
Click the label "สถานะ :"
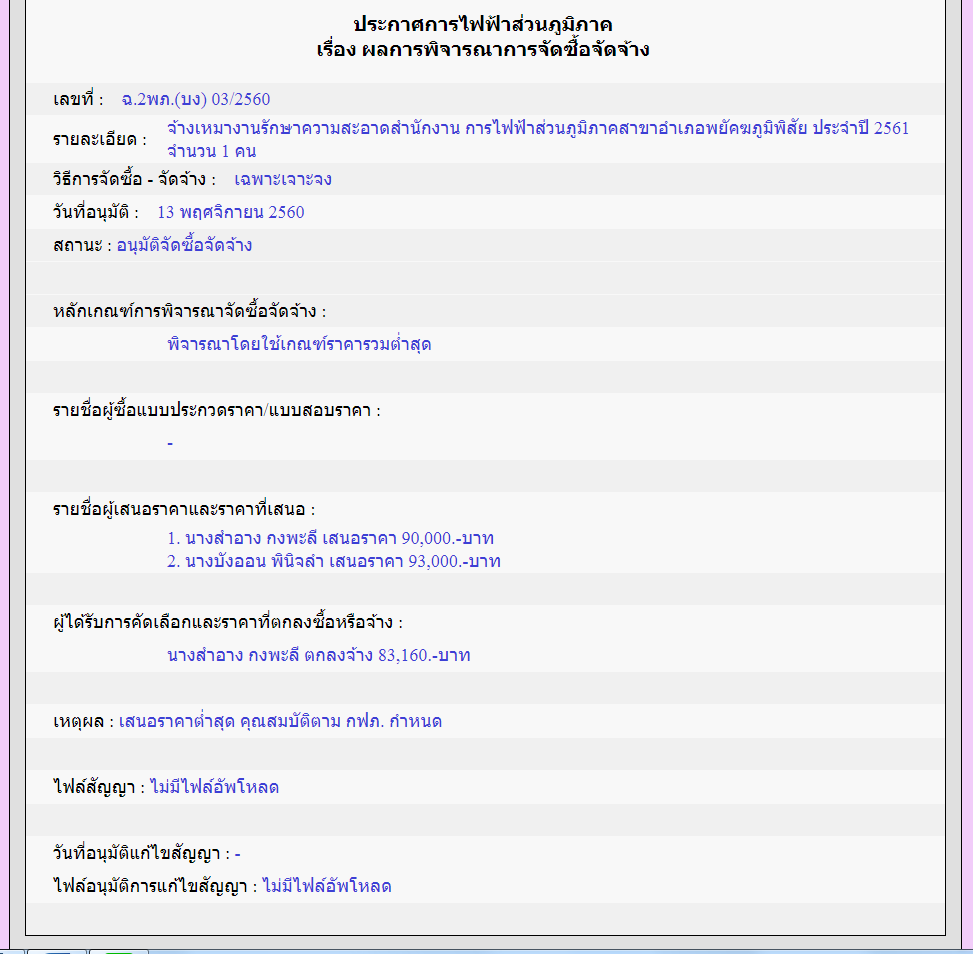[83, 245]
